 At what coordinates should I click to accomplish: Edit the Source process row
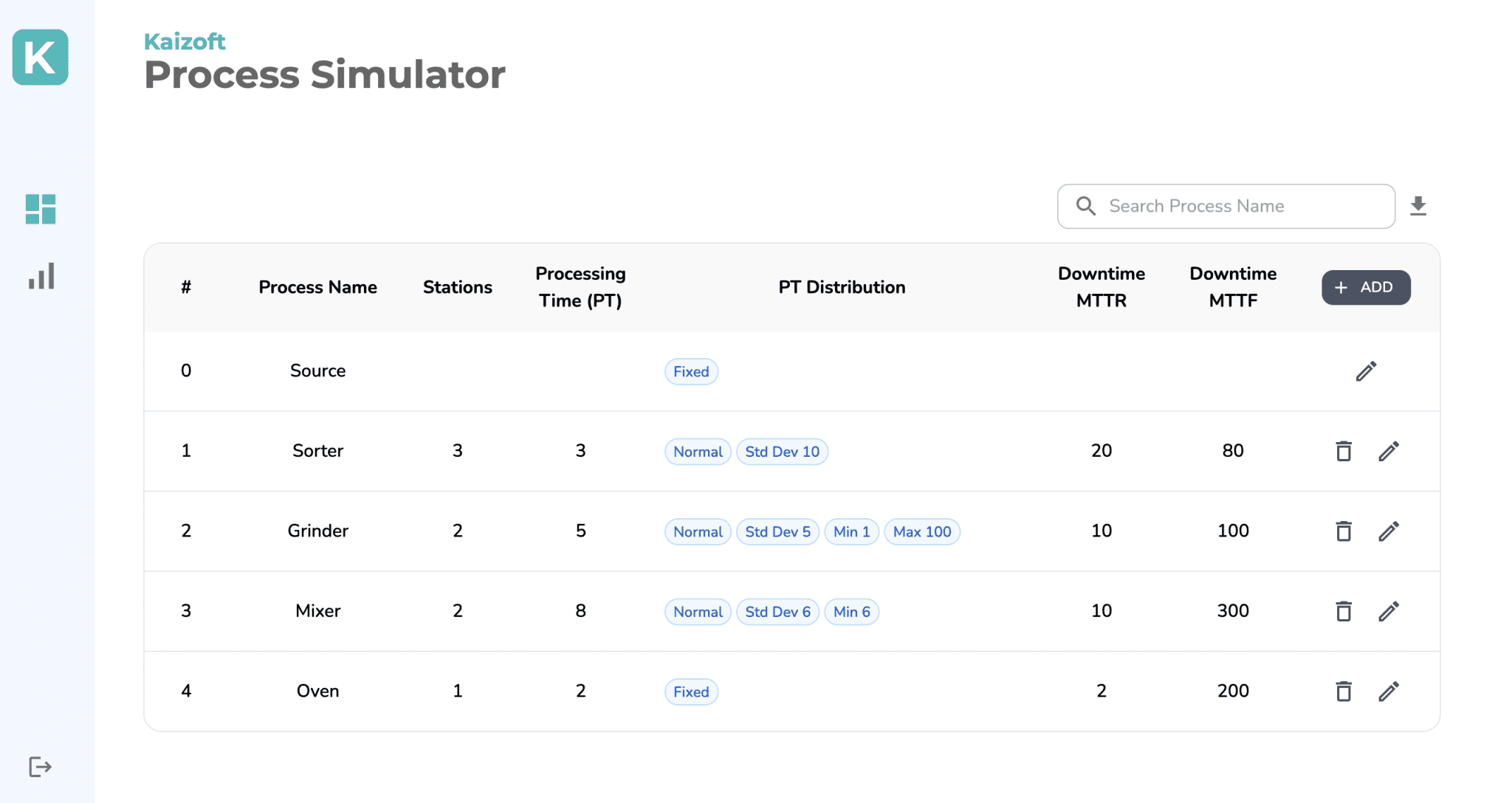point(1367,371)
